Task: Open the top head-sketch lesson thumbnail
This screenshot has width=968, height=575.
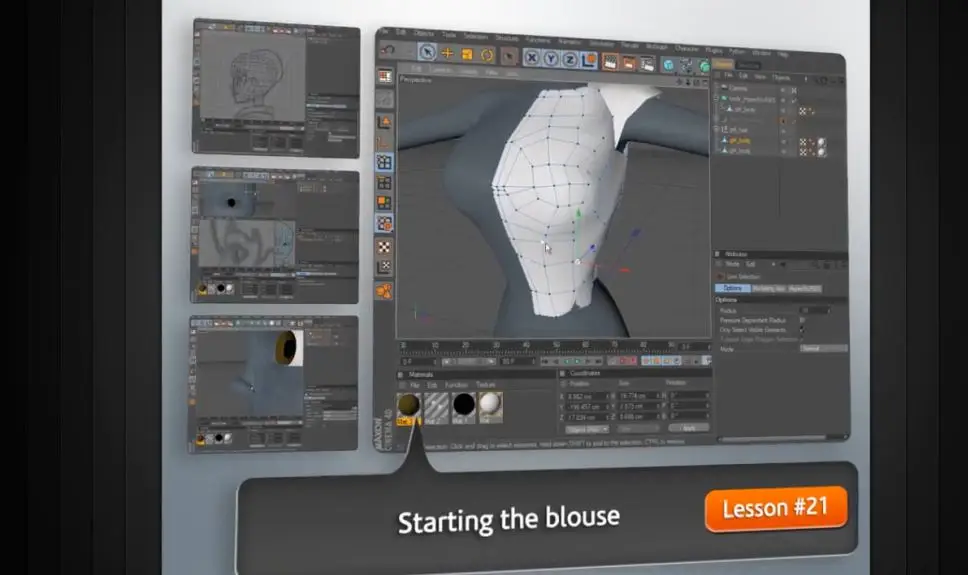Action: (x=275, y=88)
